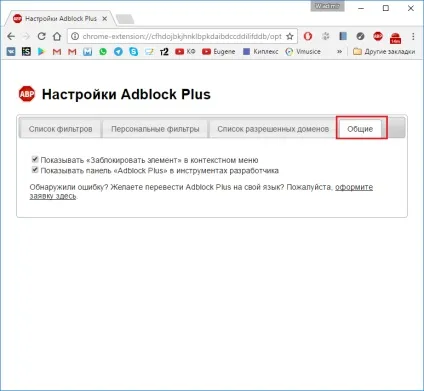
Task: Open the Другие закладки folder
Action: click(x=384, y=52)
